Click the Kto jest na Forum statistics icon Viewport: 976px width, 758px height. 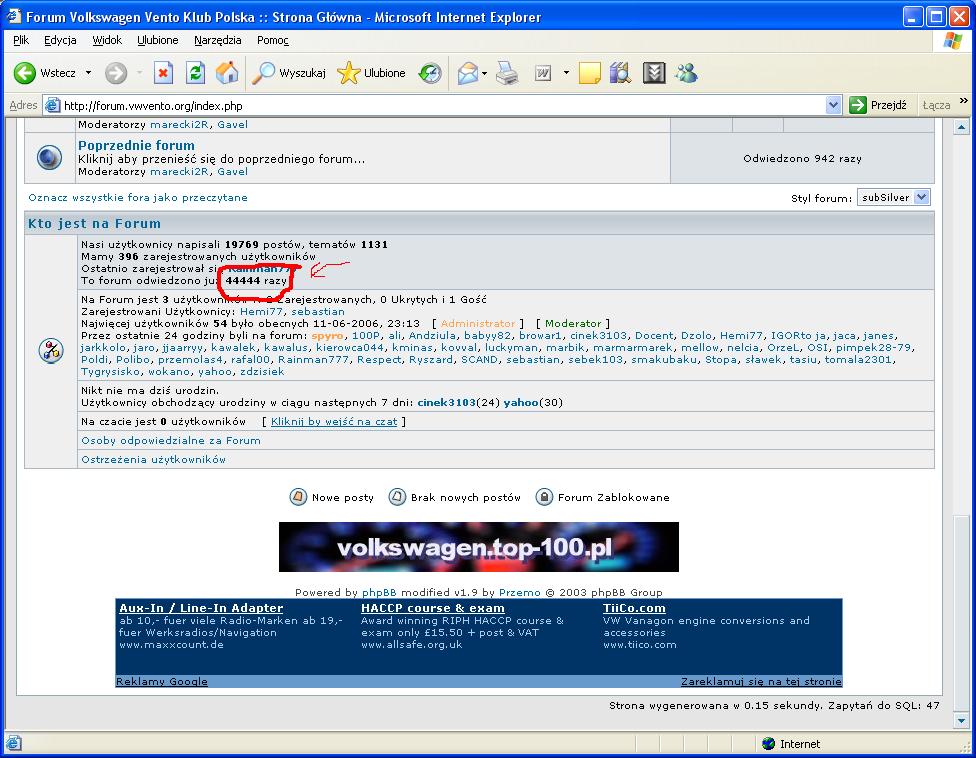point(51,350)
